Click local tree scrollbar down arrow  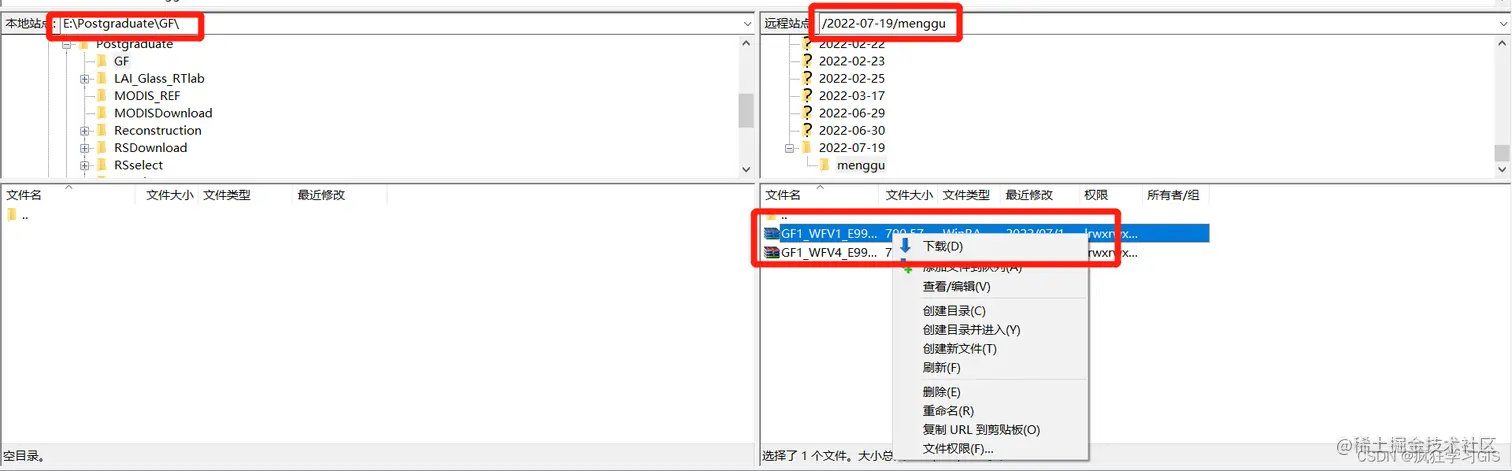tap(746, 170)
